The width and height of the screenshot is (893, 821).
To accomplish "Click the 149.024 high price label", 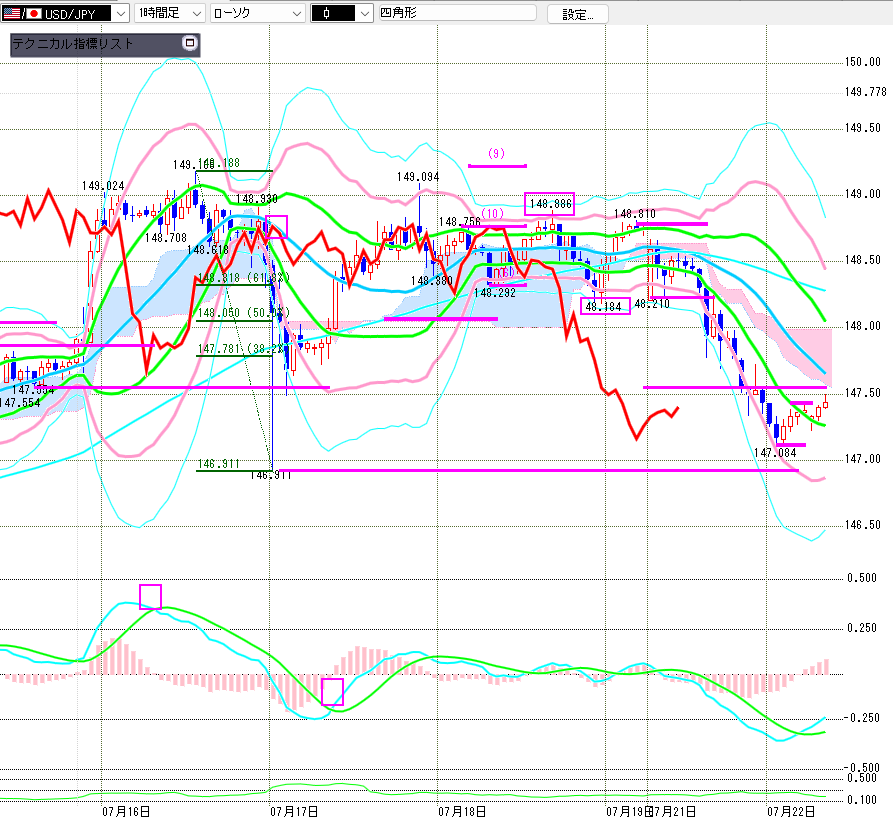I will tap(103, 186).
